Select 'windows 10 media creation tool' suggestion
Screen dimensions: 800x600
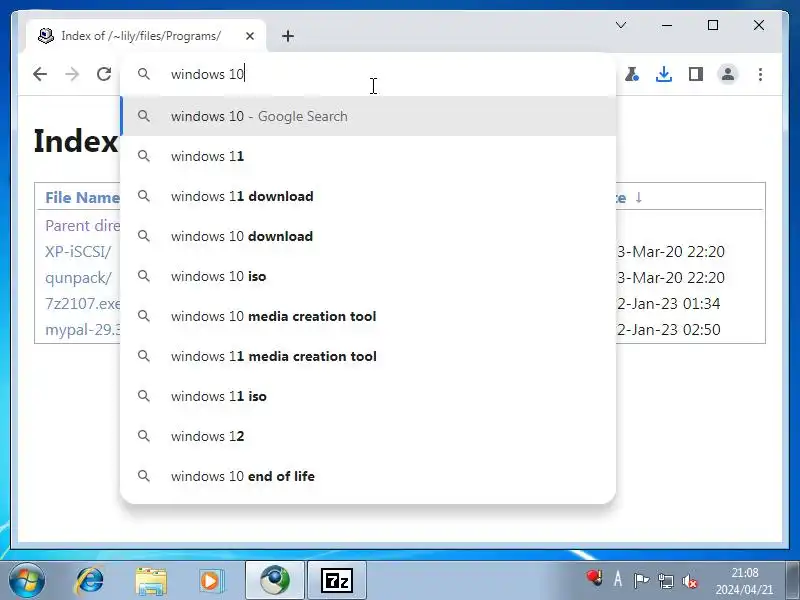click(x=368, y=316)
